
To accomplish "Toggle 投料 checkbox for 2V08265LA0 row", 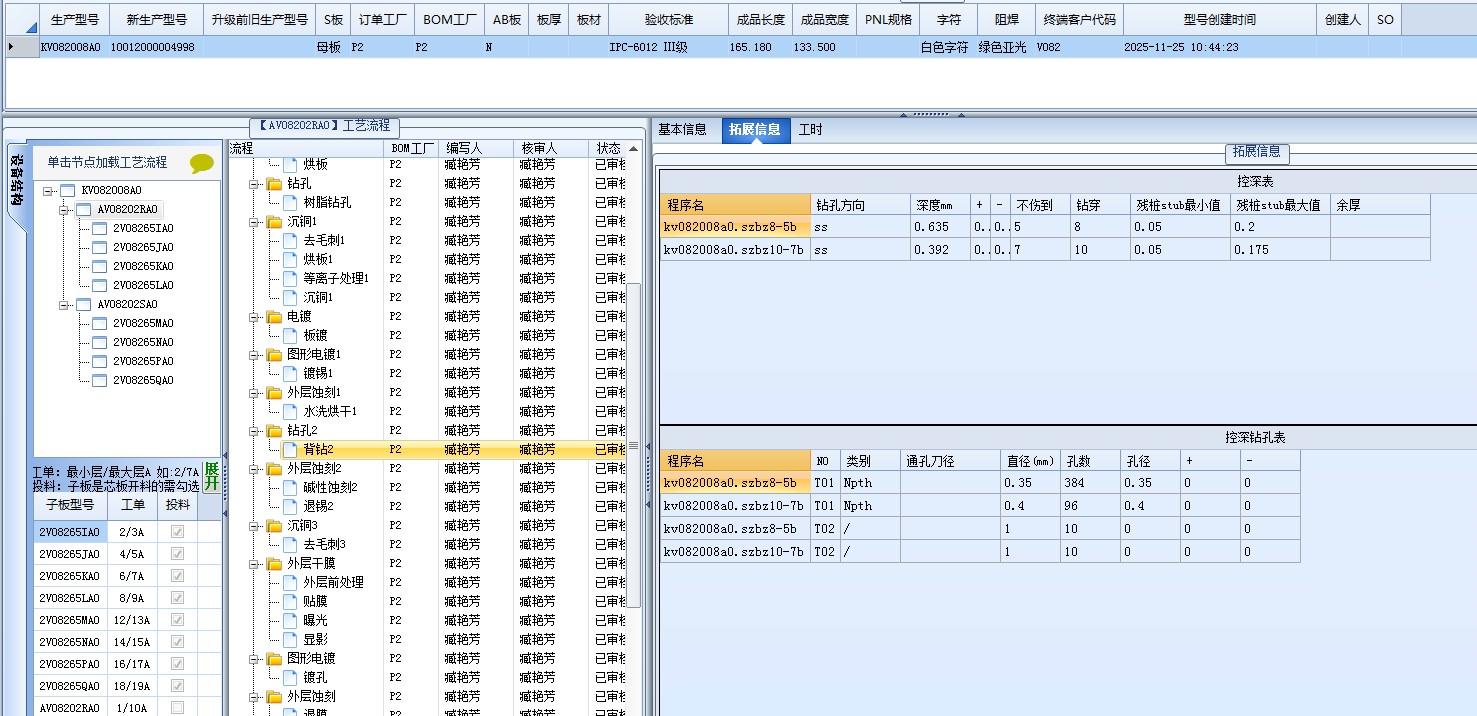I will click(177, 598).
